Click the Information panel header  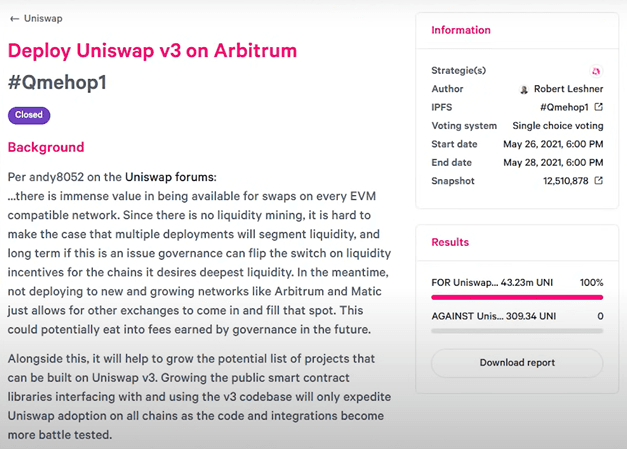point(461,30)
